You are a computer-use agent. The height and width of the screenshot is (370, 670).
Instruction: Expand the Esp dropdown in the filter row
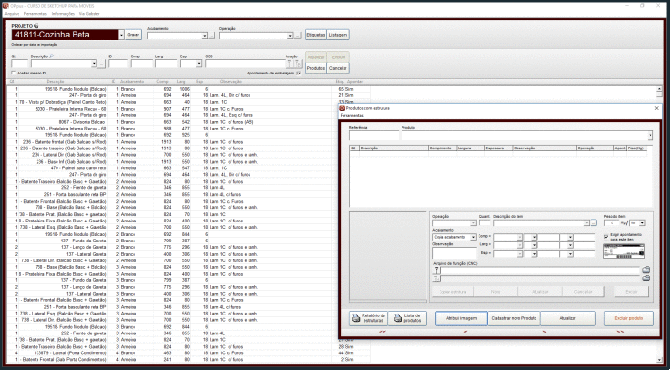(x=199, y=64)
